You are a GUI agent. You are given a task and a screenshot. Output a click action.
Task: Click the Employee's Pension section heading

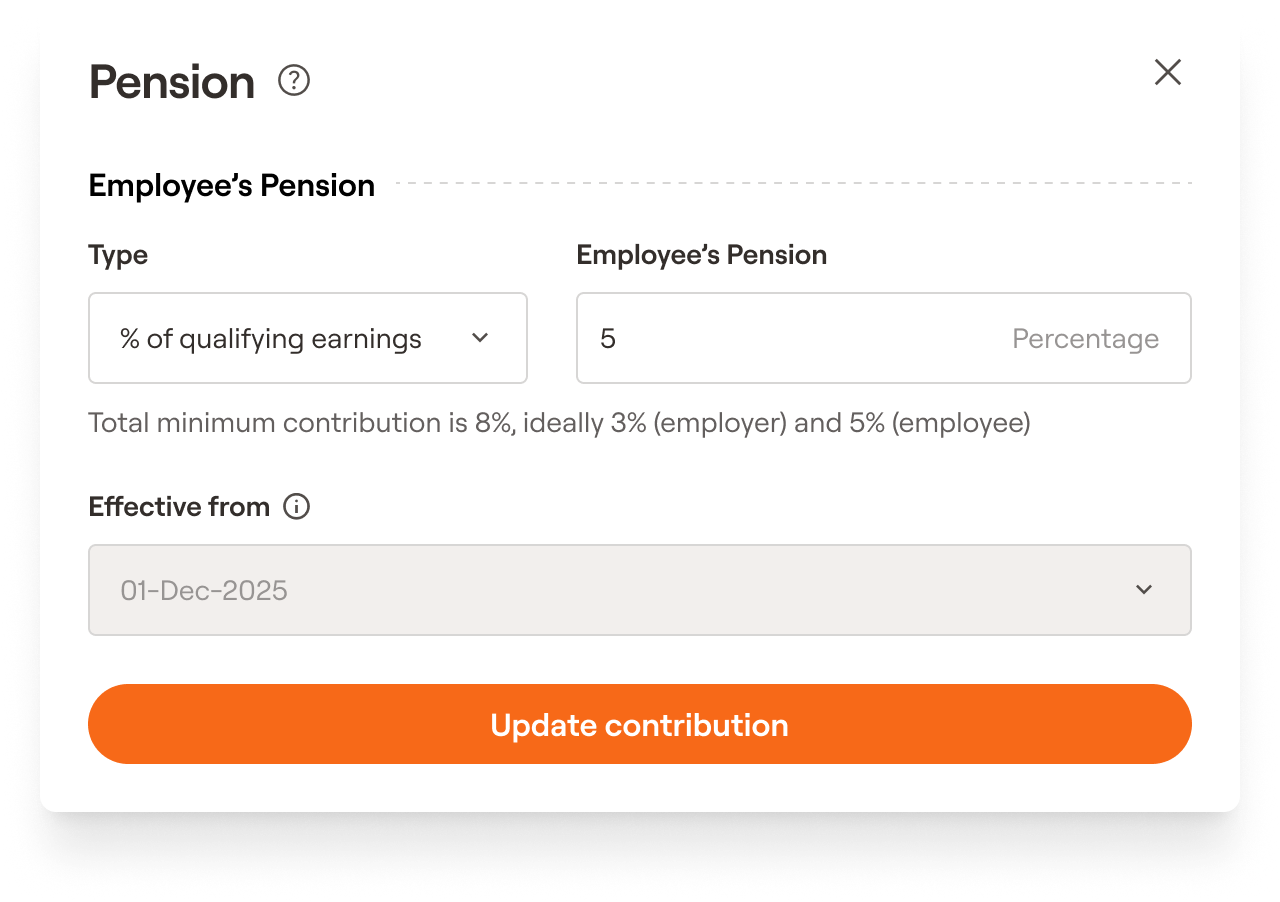coord(232,186)
